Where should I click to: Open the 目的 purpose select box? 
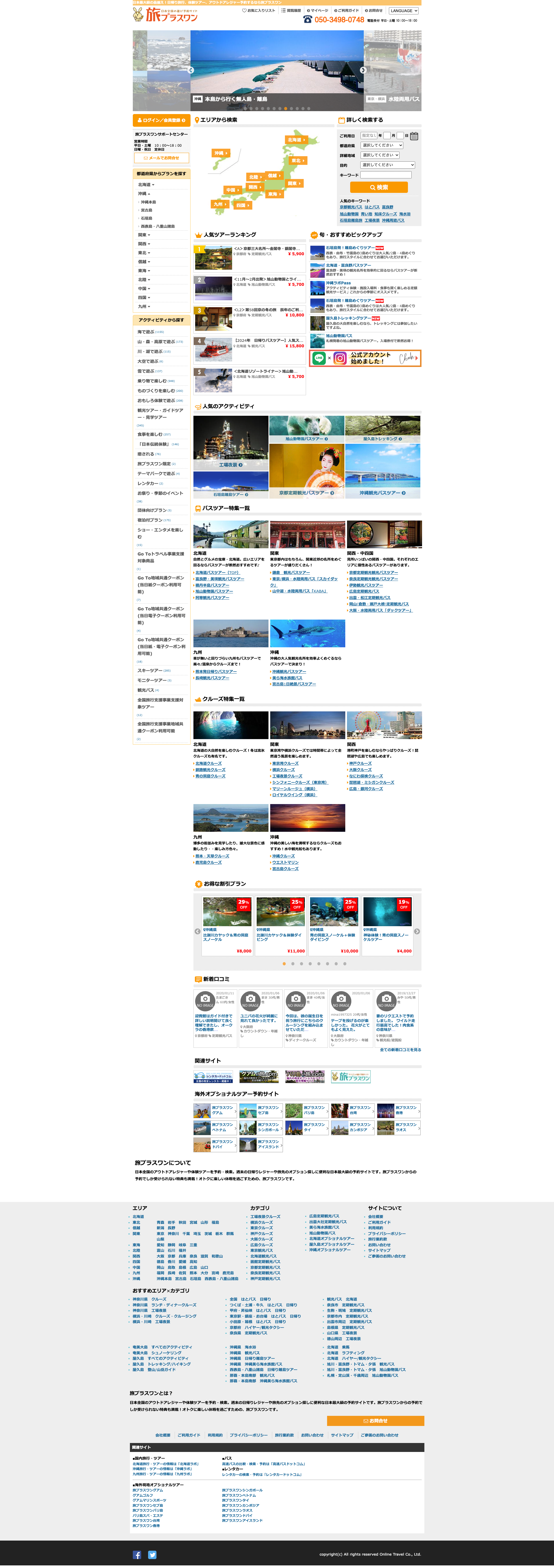click(x=387, y=165)
